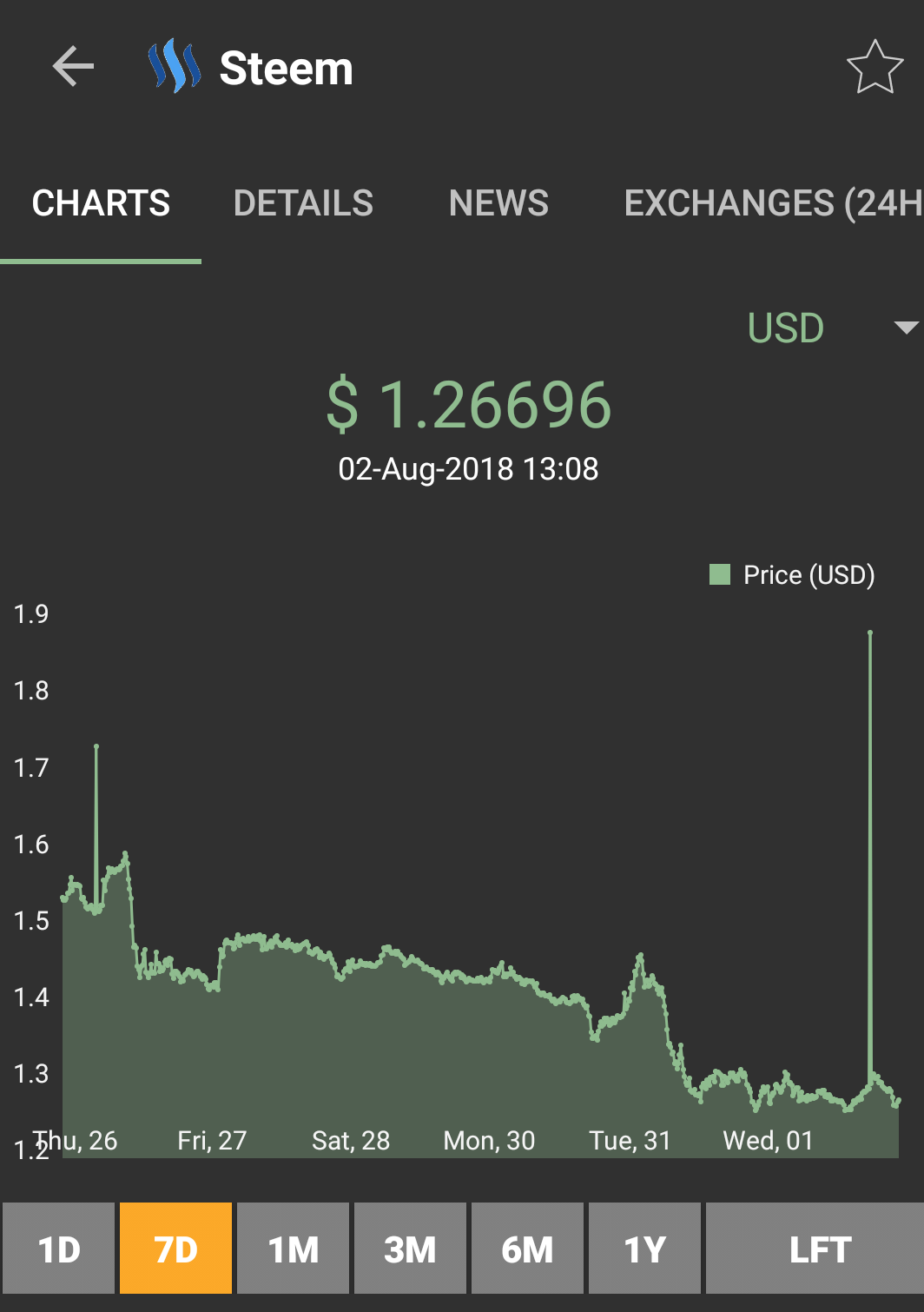Select the 7D time range
This screenshot has width=924, height=1312.
point(175,1249)
